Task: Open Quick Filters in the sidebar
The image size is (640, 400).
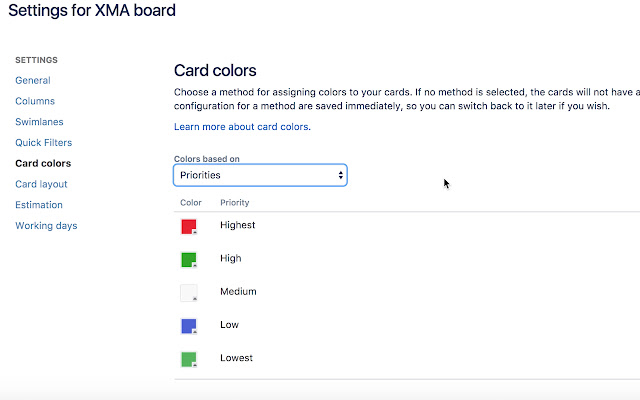Action: pyautogui.click(x=44, y=143)
